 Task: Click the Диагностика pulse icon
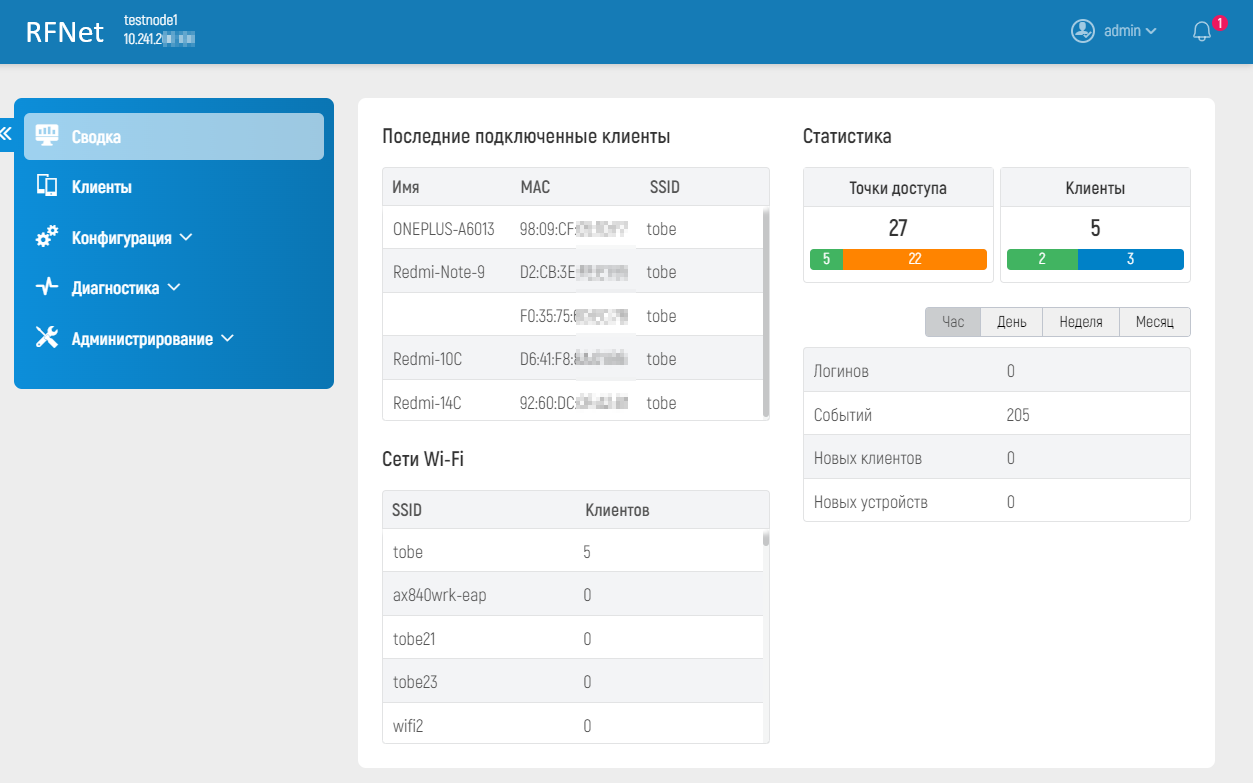click(x=47, y=288)
